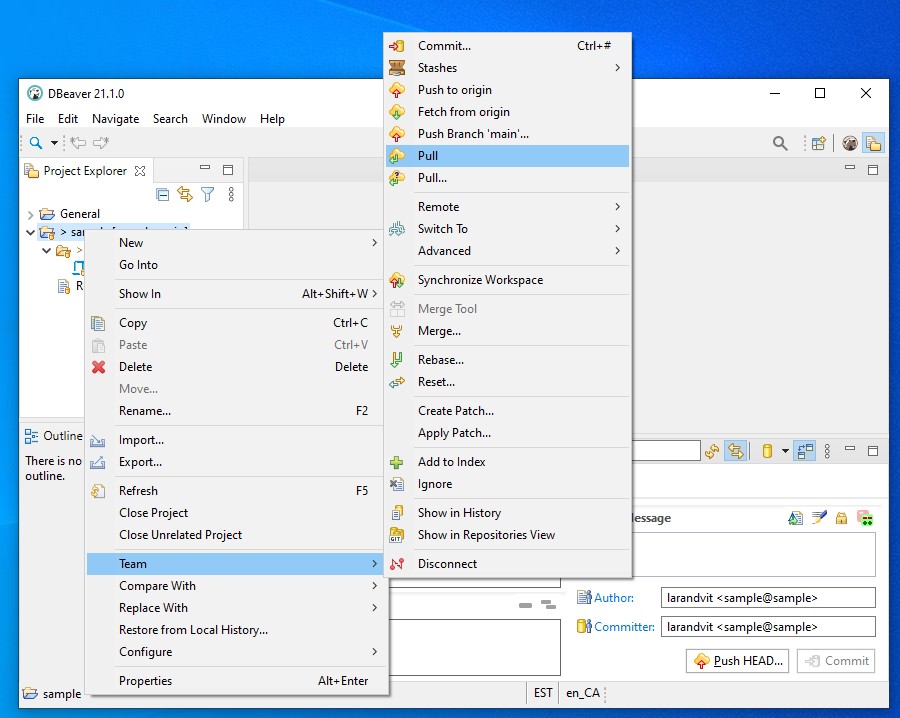Click the Add Signed-off-by icon

[x=819, y=518]
